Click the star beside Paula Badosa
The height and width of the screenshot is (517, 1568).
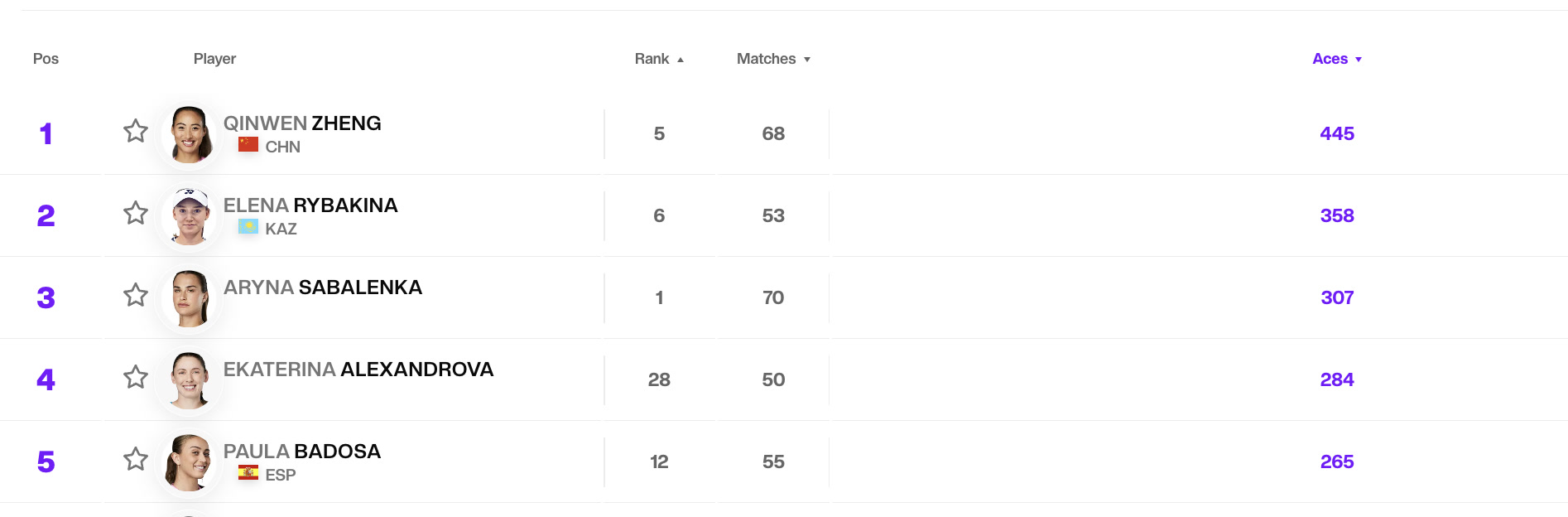136,459
